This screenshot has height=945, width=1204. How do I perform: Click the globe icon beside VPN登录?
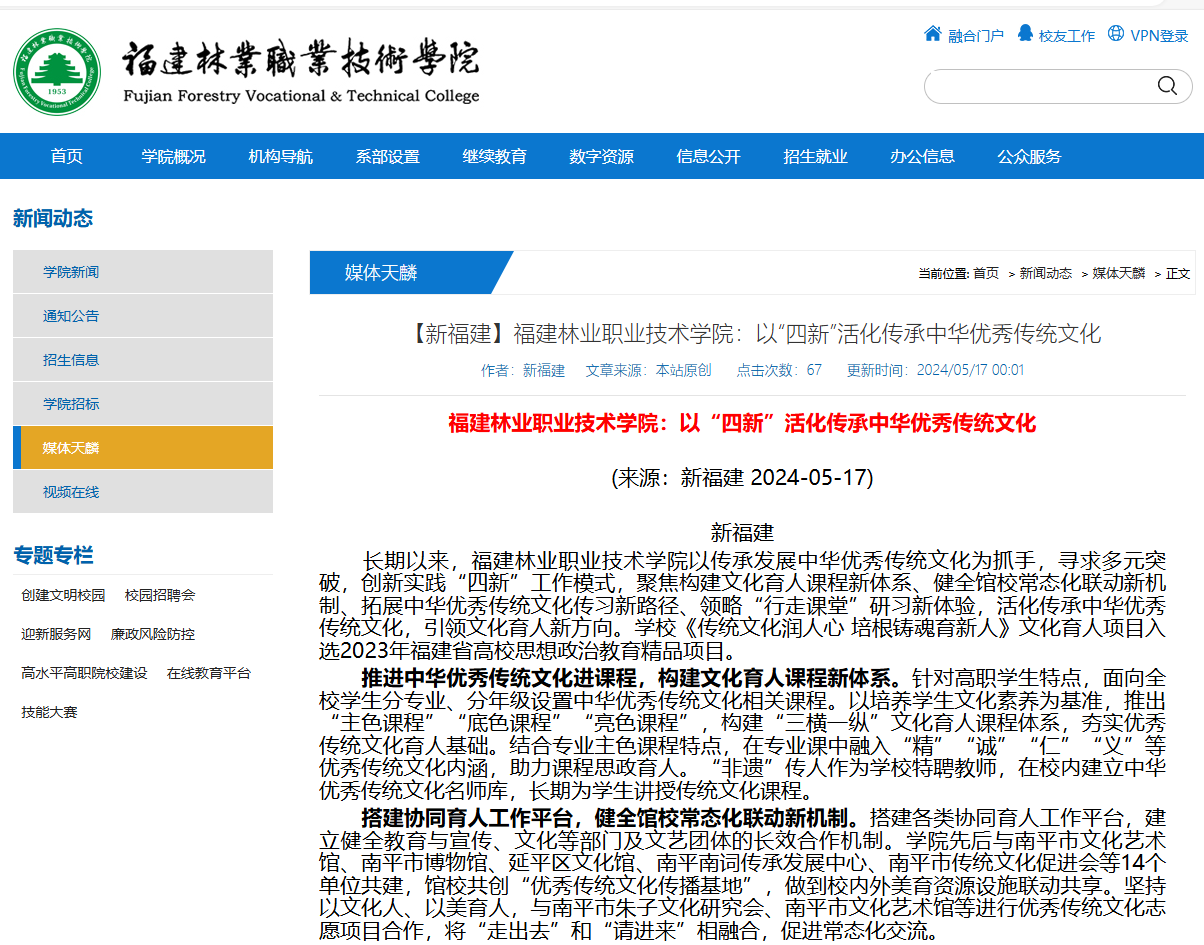(x=1116, y=34)
